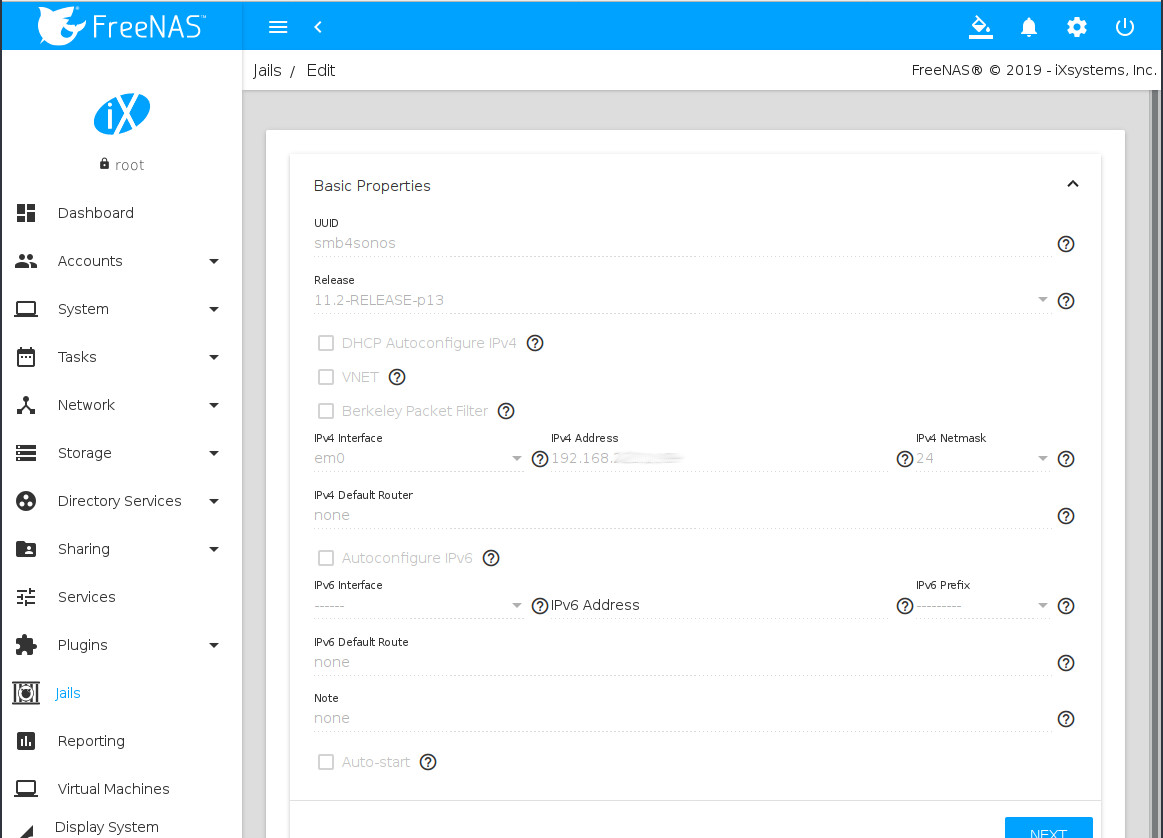Click the power icon in top bar
The image size is (1163, 838).
pyautogui.click(x=1125, y=27)
